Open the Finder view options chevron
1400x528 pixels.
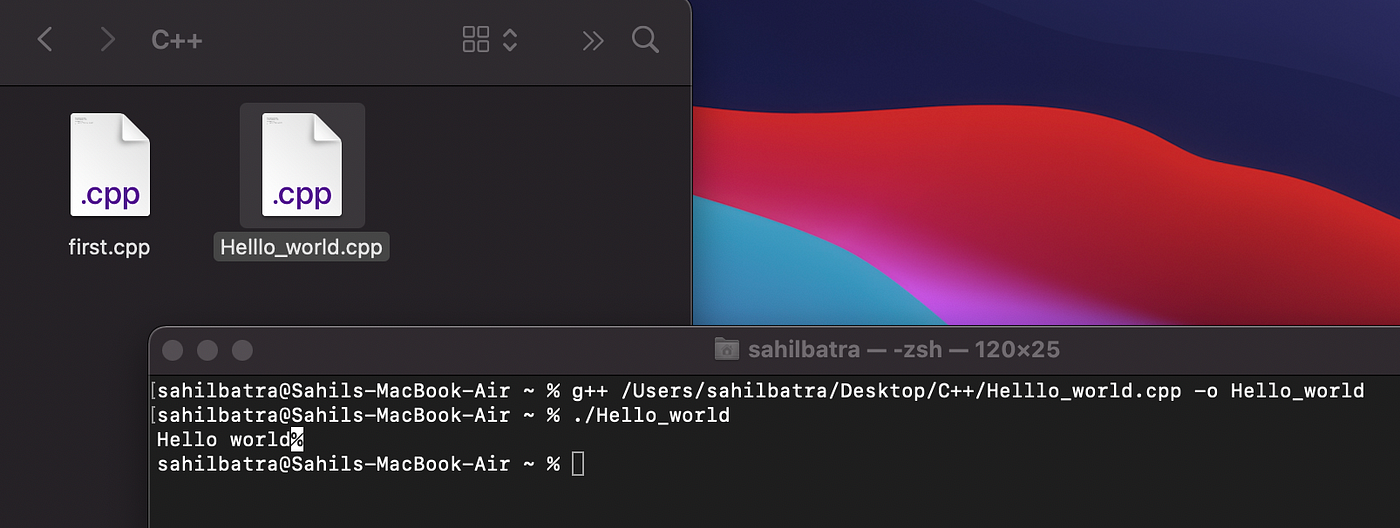pos(510,40)
